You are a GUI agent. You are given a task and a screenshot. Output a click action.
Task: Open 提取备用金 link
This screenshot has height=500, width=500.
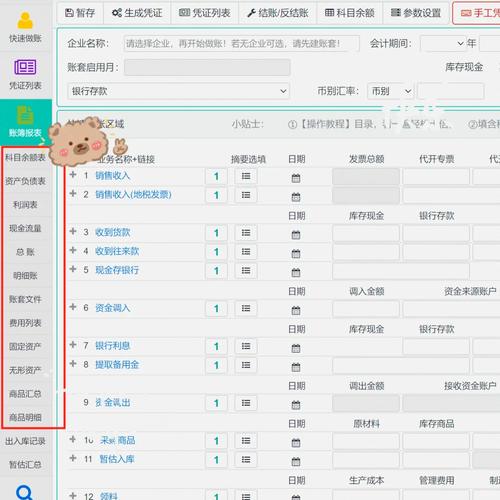[x=117, y=365]
